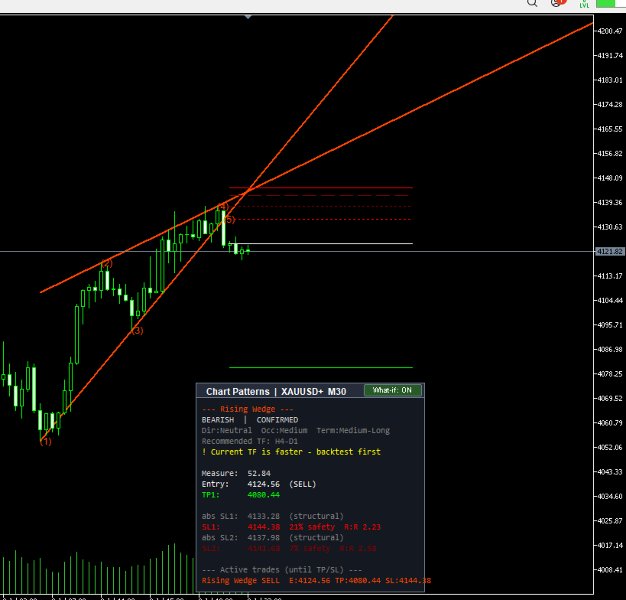Select wave label (5) beside the breakdown candle
This screenshot has height=600, width=626.
click(230, 220)
